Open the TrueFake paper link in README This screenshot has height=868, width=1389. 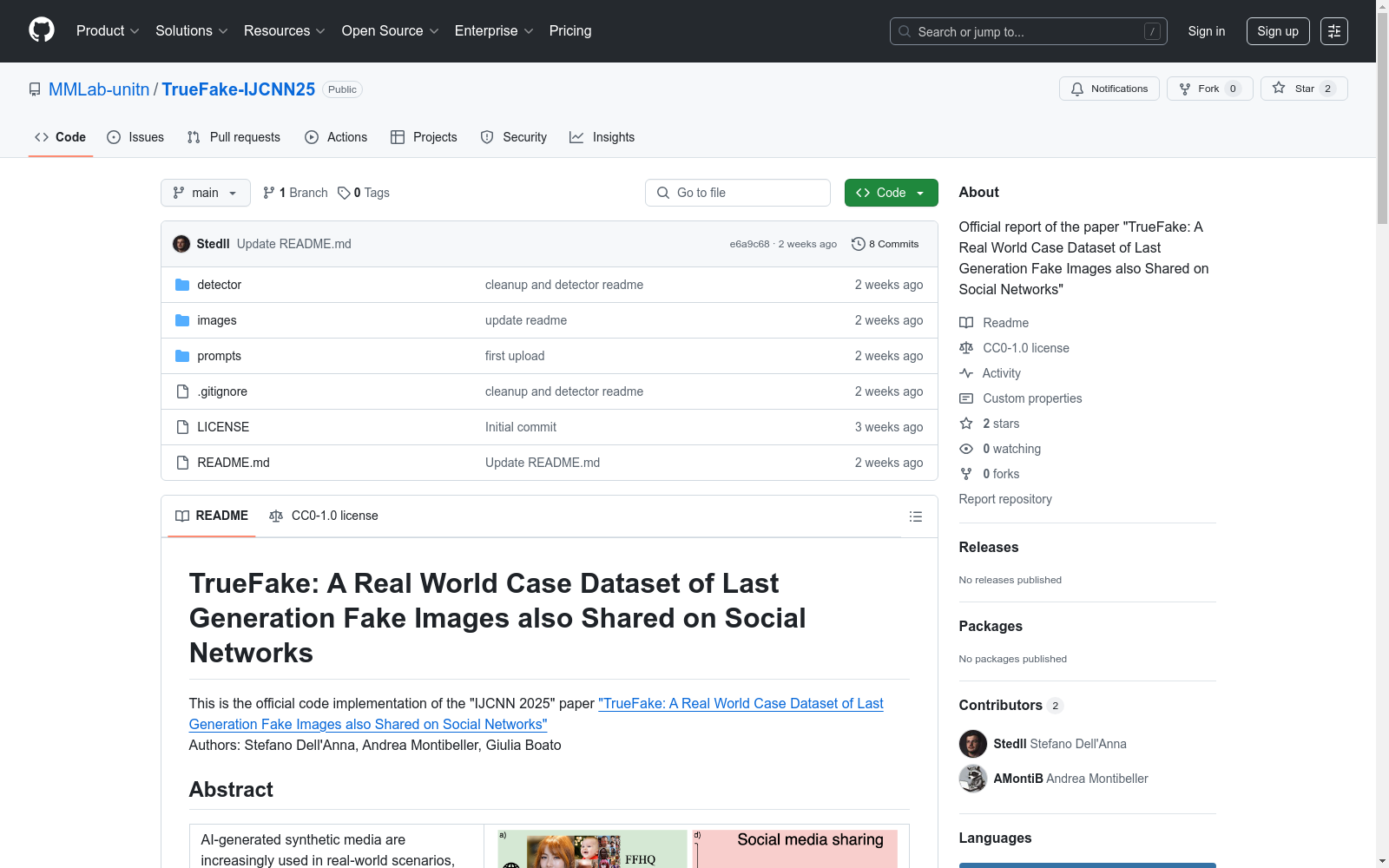[537, 713]
